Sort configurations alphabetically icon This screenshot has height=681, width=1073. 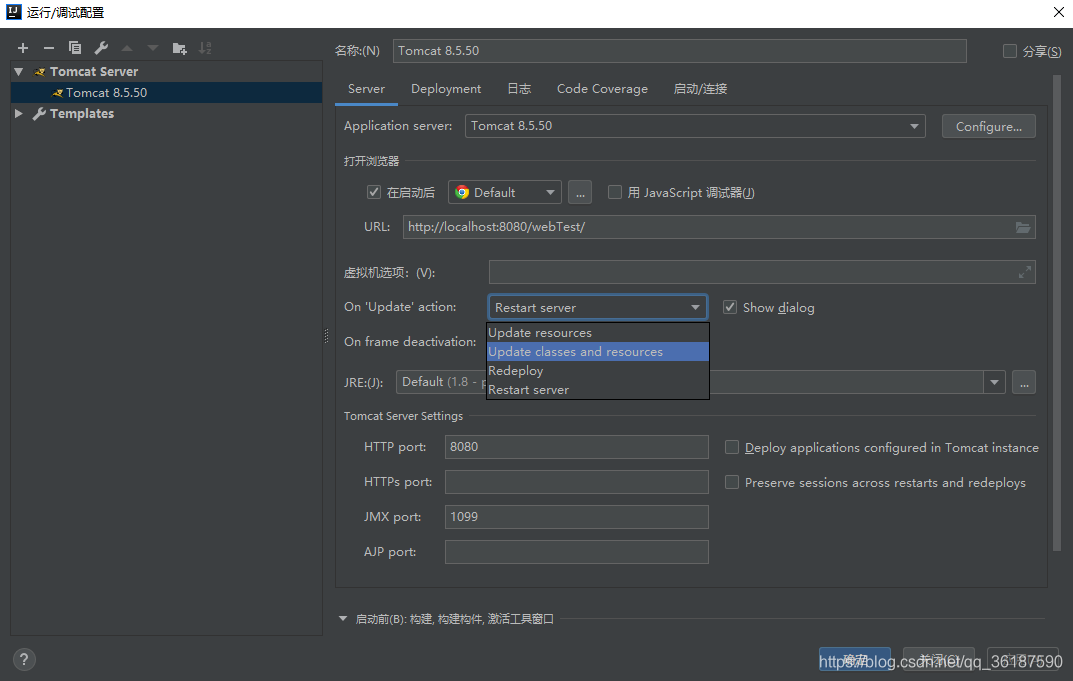[205, 48]
